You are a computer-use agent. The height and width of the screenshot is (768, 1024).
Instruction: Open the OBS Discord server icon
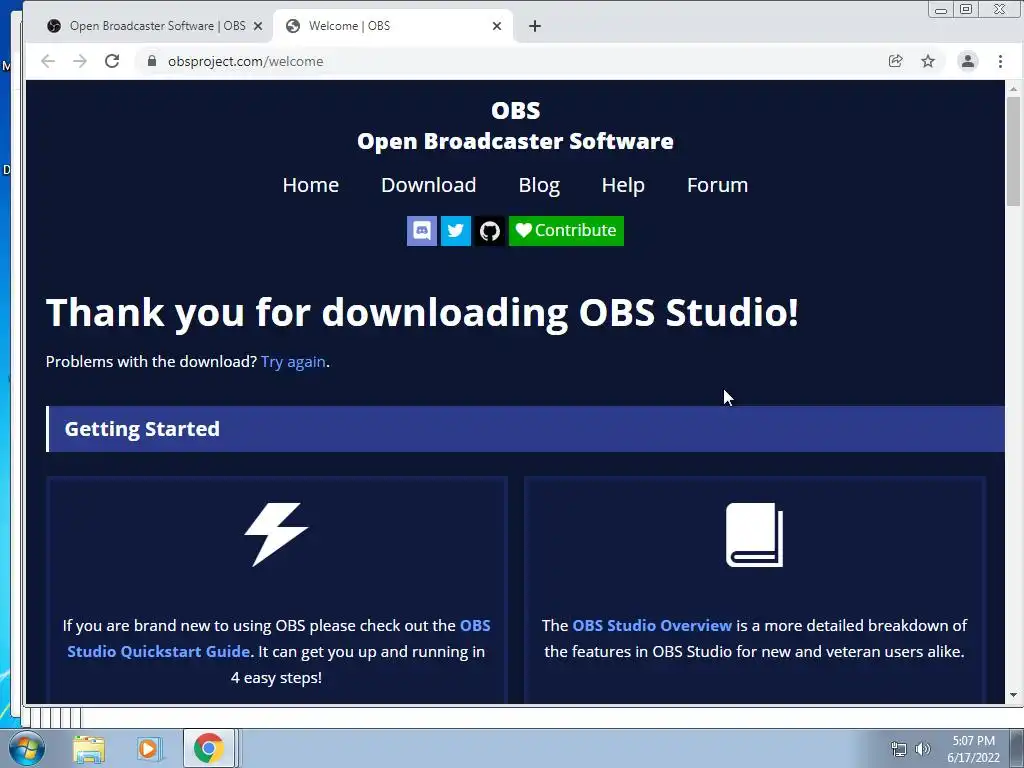tap(422, 231)
